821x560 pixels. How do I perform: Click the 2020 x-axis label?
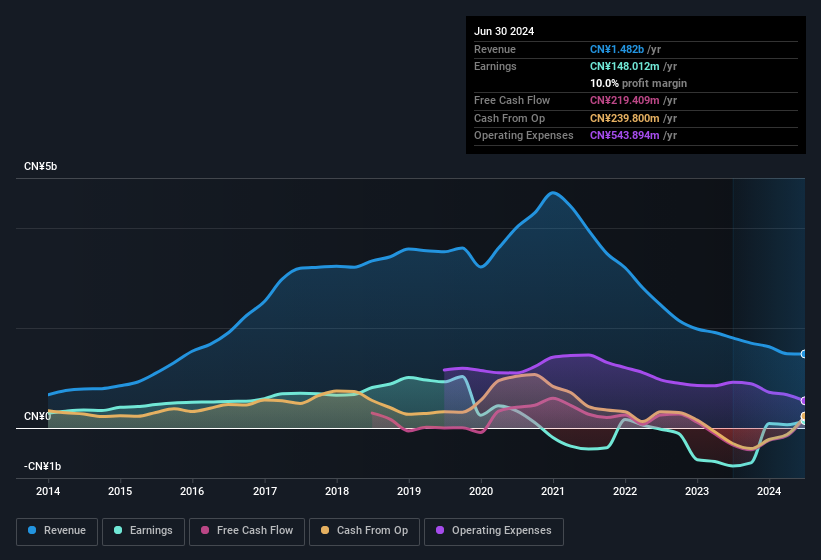pyautogui.click(x=481, y=491)
